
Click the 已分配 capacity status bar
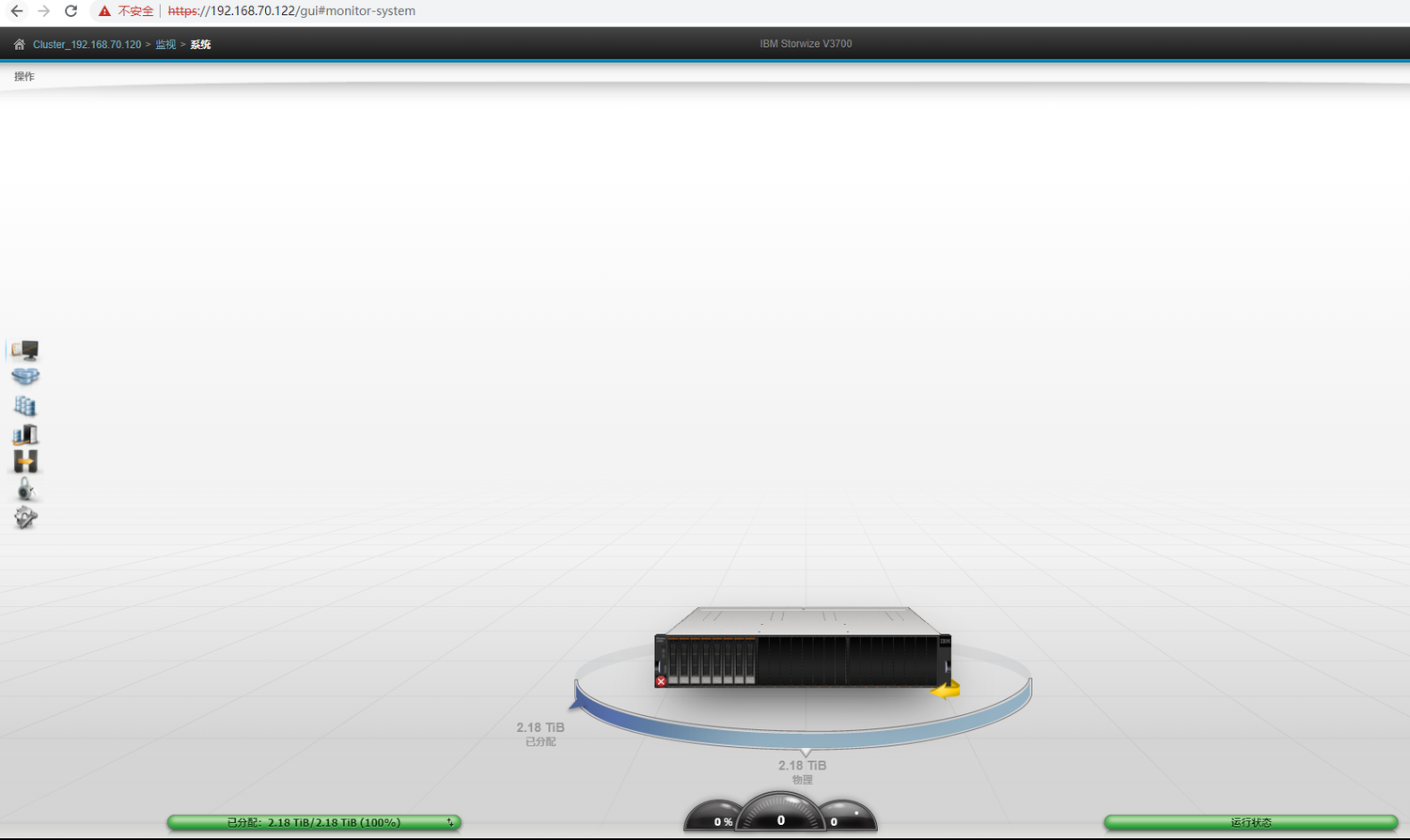(x=313, y=822)
